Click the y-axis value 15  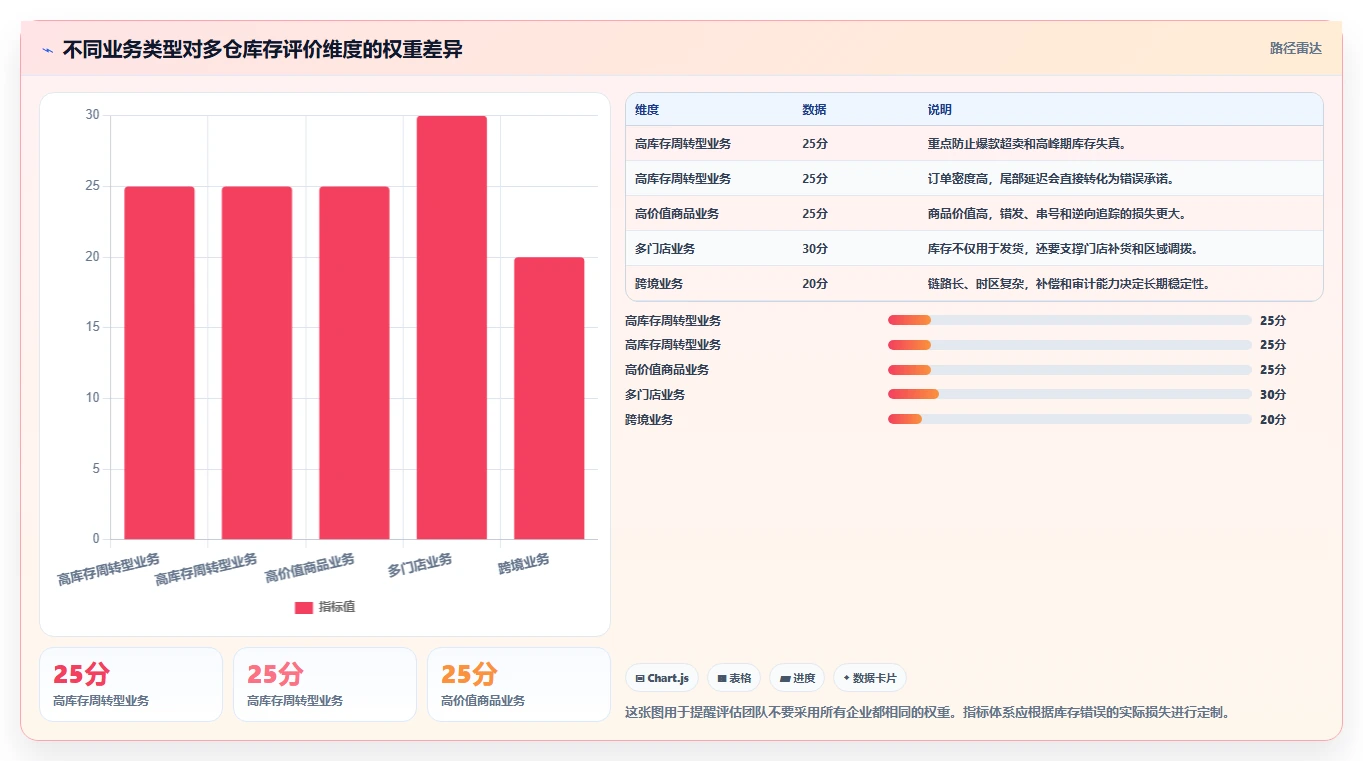92,327
